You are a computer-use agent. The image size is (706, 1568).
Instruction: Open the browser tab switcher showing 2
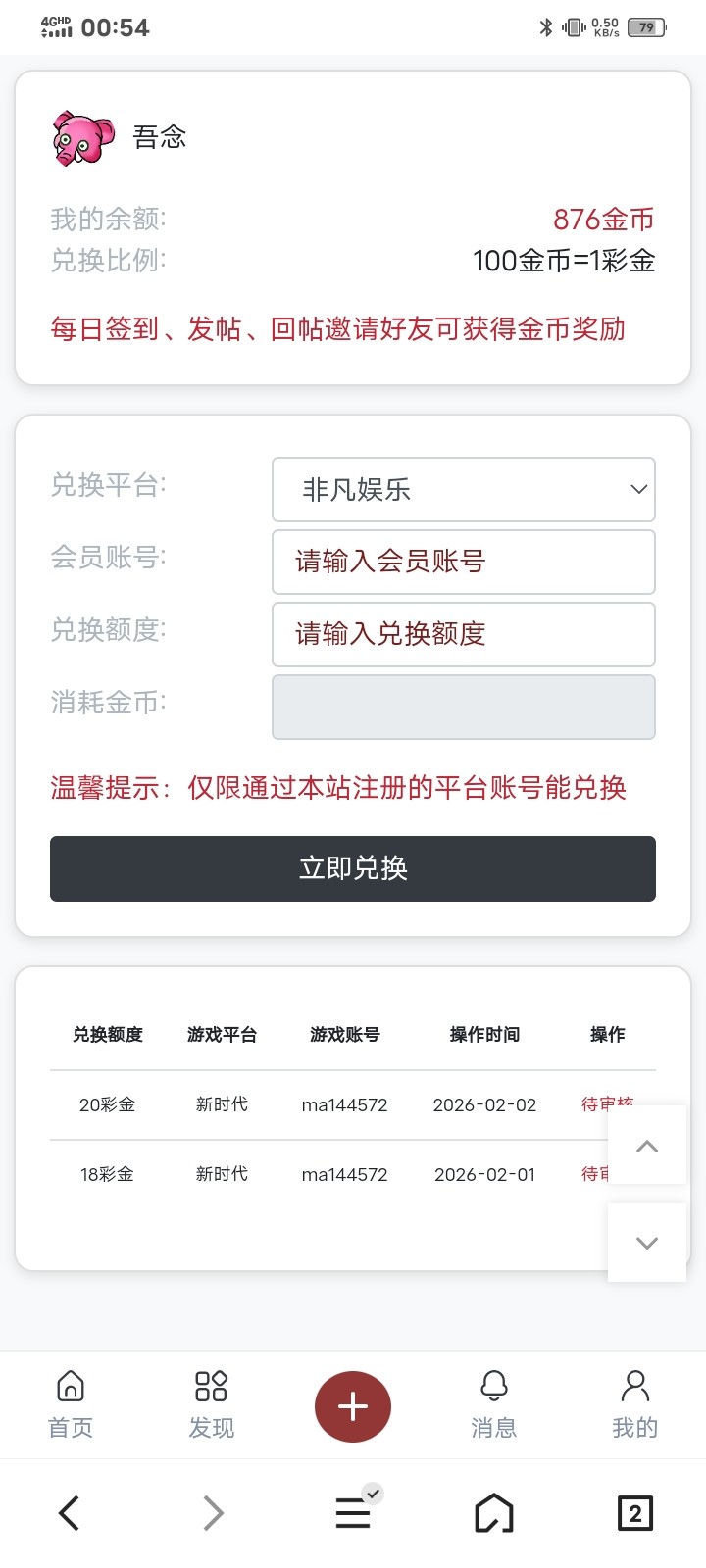click(634, 1513)
